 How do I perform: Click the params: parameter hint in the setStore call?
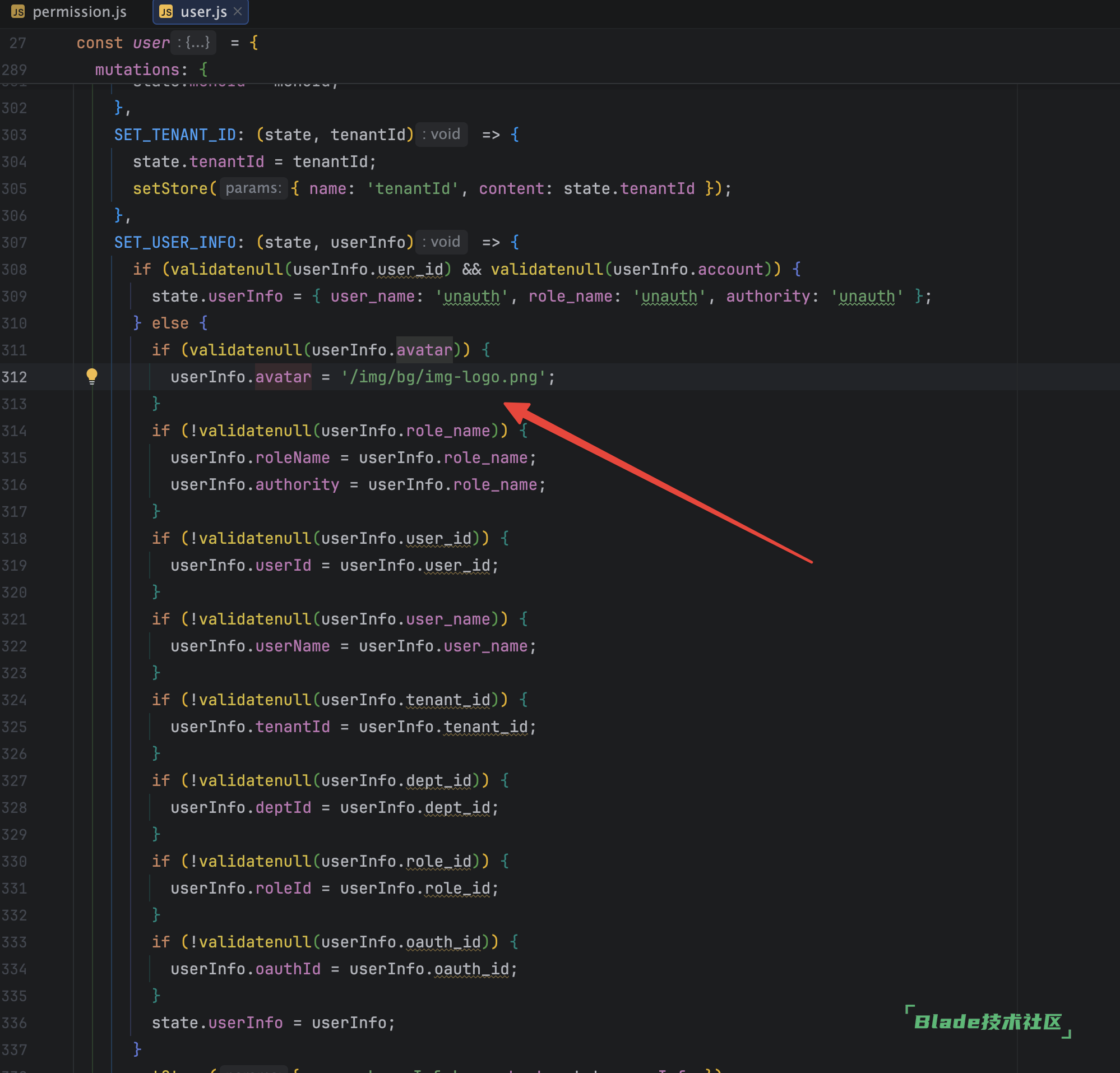pyautogui.click(x=253, y=188)
